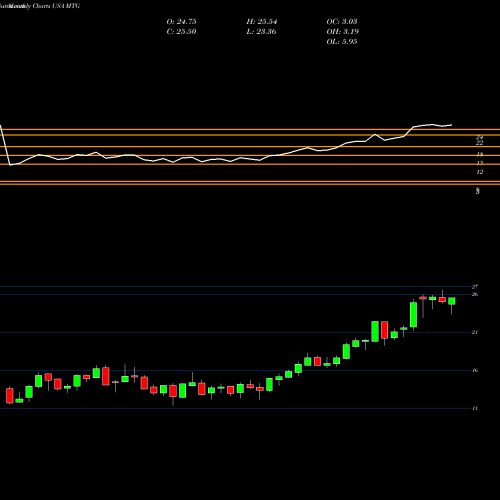Click the 16 price axis label
500x500 pixels.
click(x=475, y=370)
